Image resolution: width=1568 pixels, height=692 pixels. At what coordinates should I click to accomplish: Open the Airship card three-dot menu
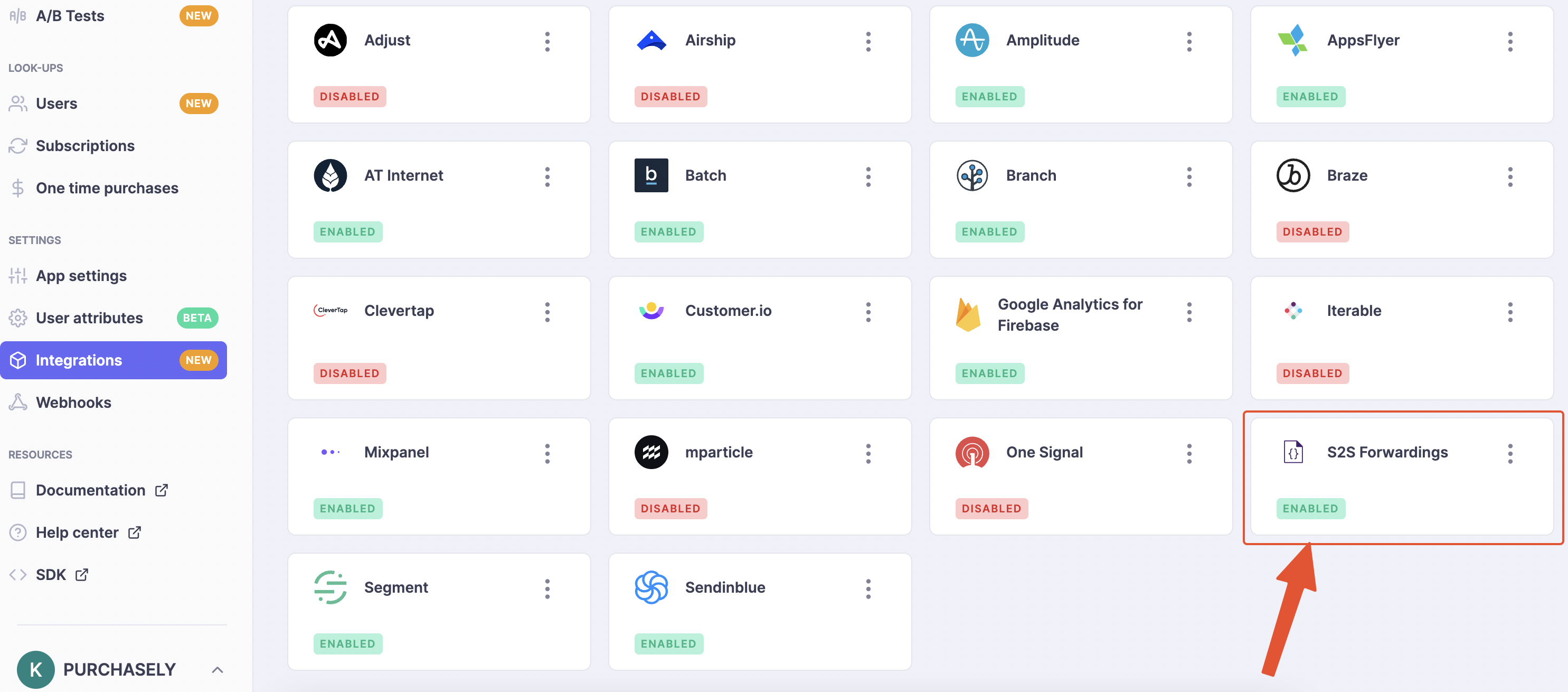867,41
